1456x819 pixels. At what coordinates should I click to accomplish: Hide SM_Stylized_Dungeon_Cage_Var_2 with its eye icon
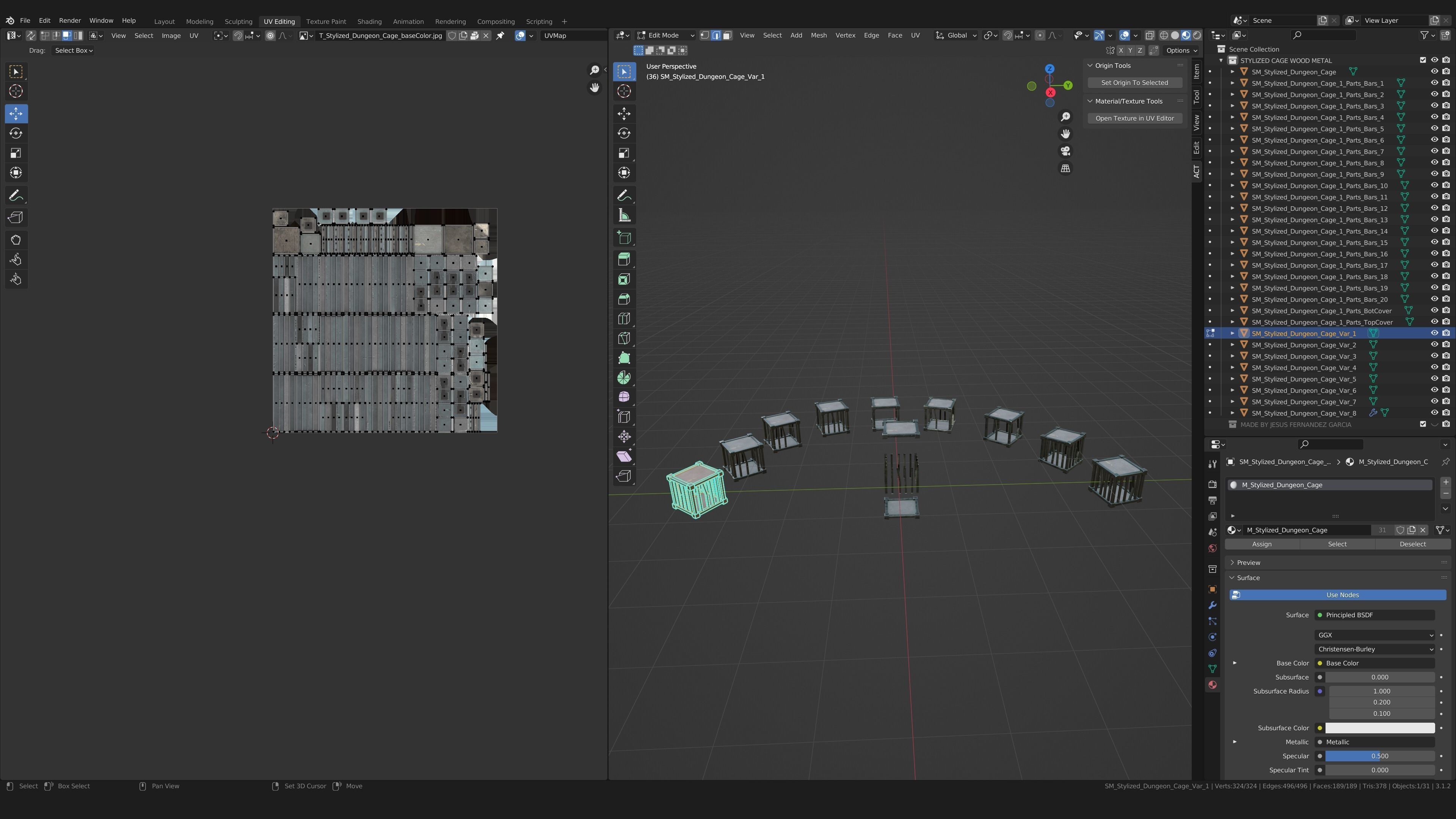pos(1434,345)
